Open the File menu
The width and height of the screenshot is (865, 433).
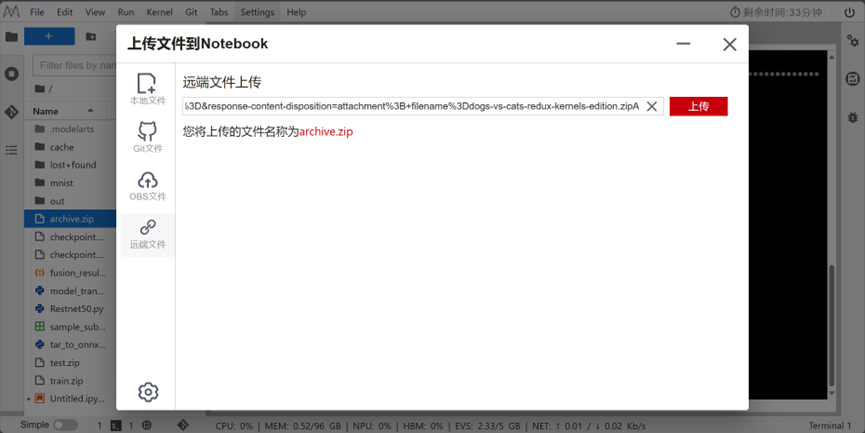[x=37, y=12]
